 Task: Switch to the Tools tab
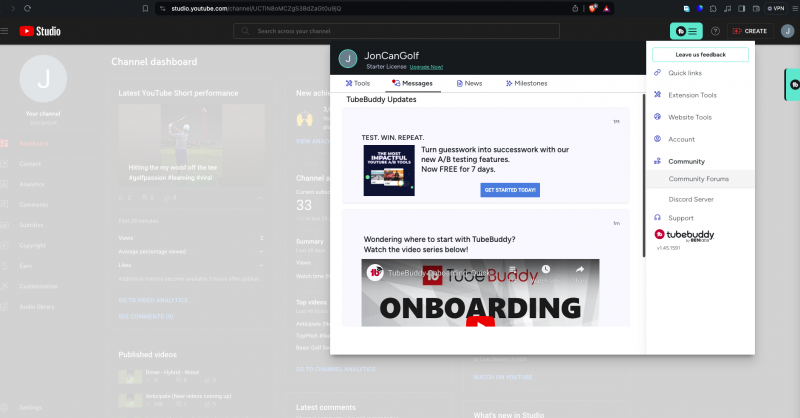pyautogui.click(x=357, y=83)
